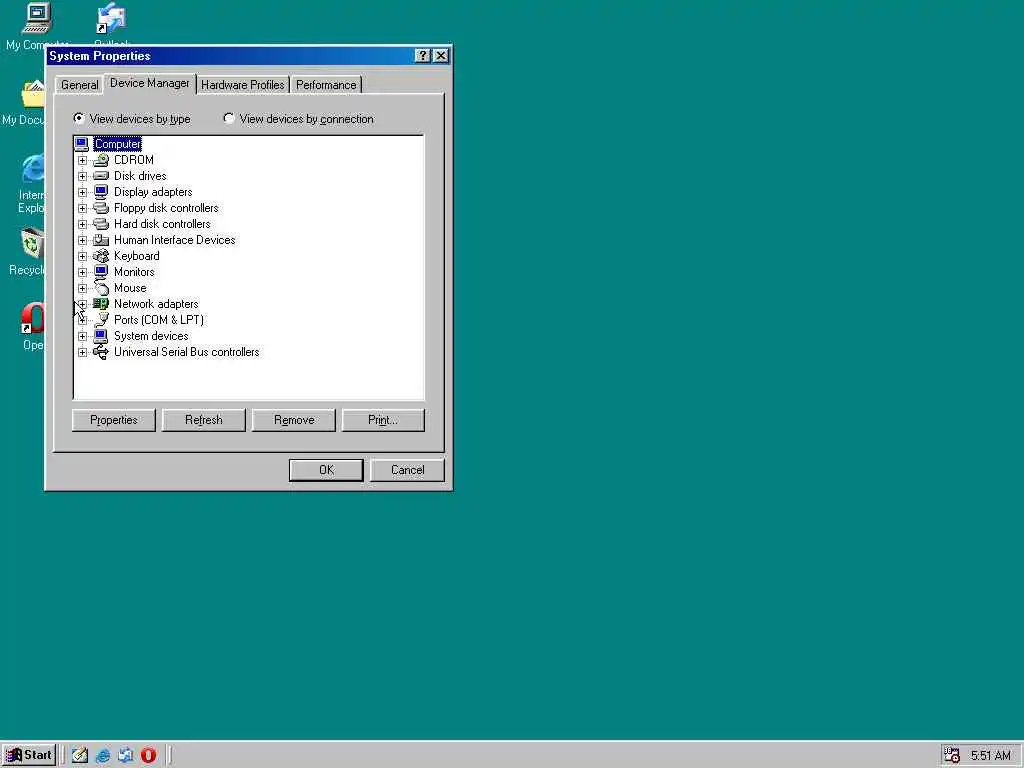Expand the Disk drives node
The height and width of the screenshot is (768, 1024).
pos(82,176)
